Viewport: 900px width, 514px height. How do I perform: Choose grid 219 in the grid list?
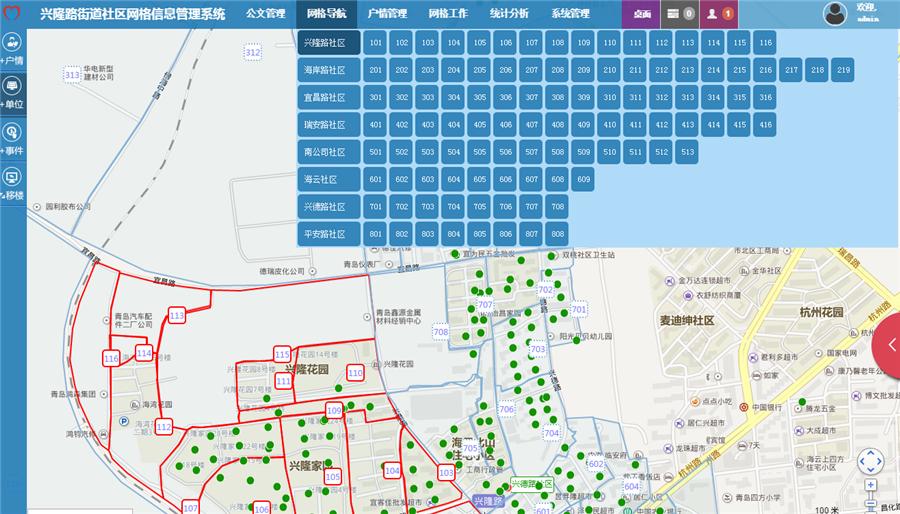point(843,70)
